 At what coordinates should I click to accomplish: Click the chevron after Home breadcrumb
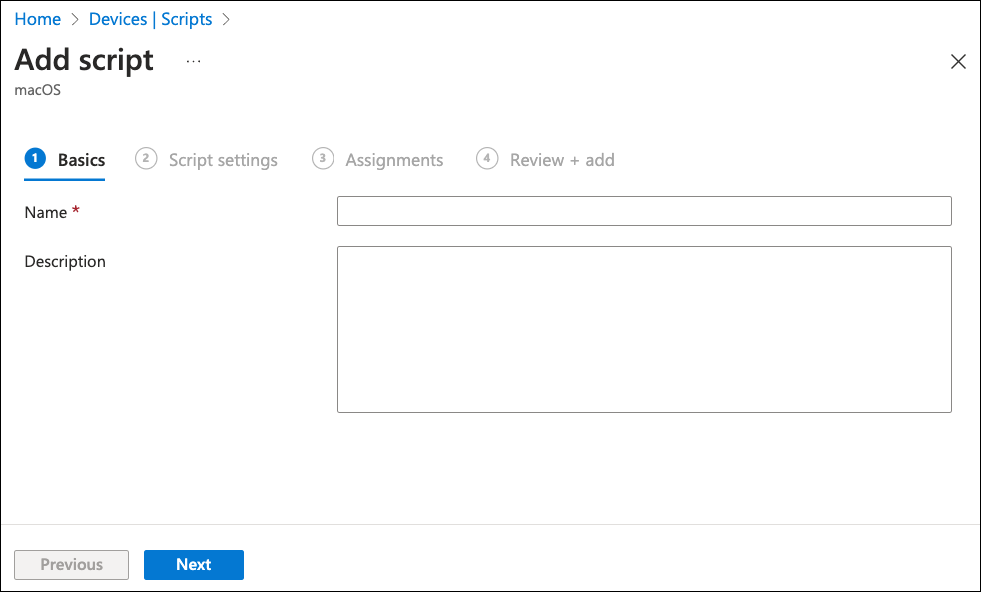pos(75,20)
